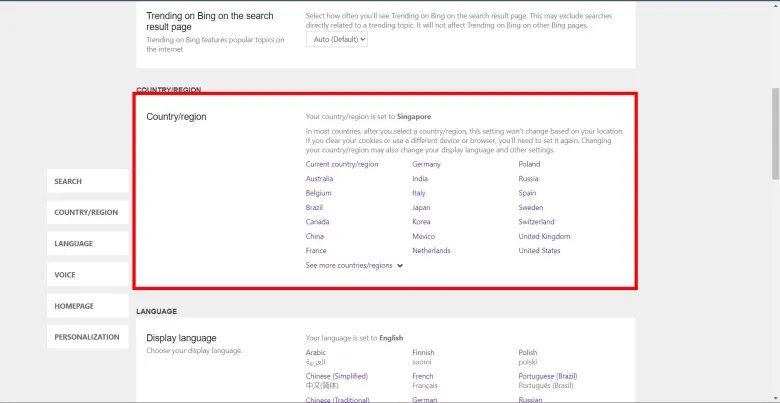780x403 pixels.
Task: Pick Germany from the country list
Action: pyautogui.click(x=427, y=164)
